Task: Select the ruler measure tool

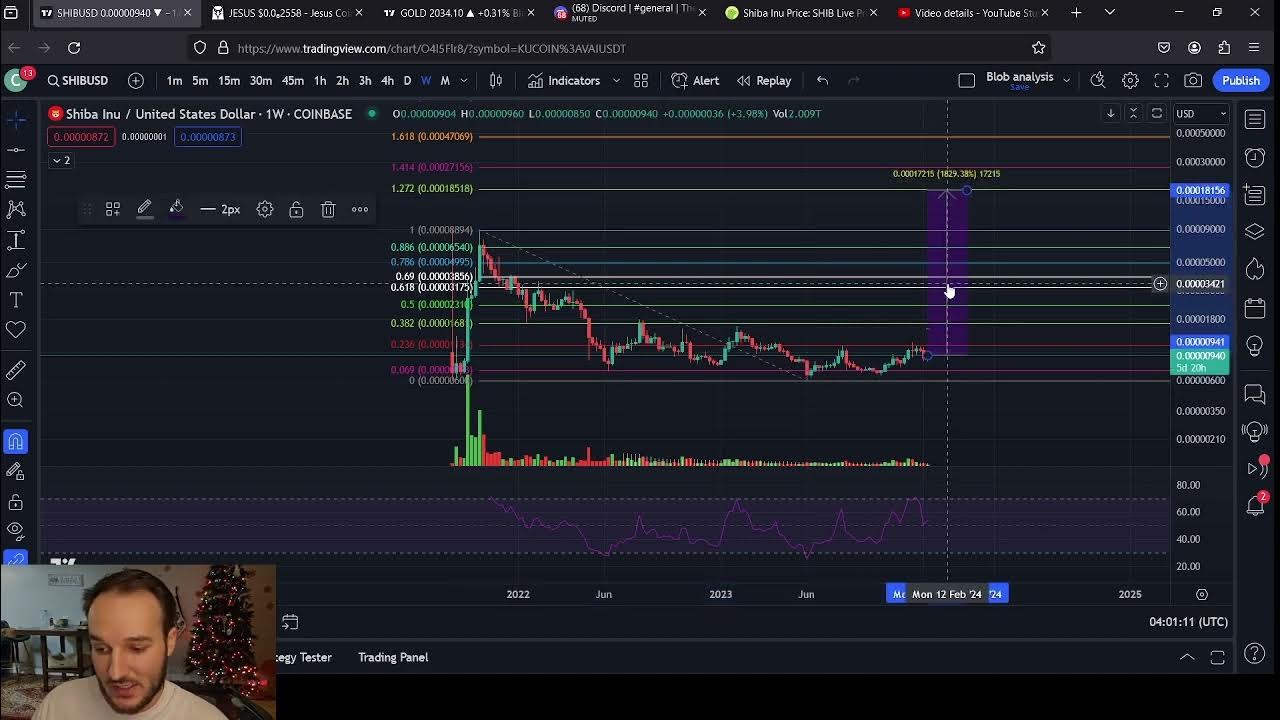Action: coord(16,370)
